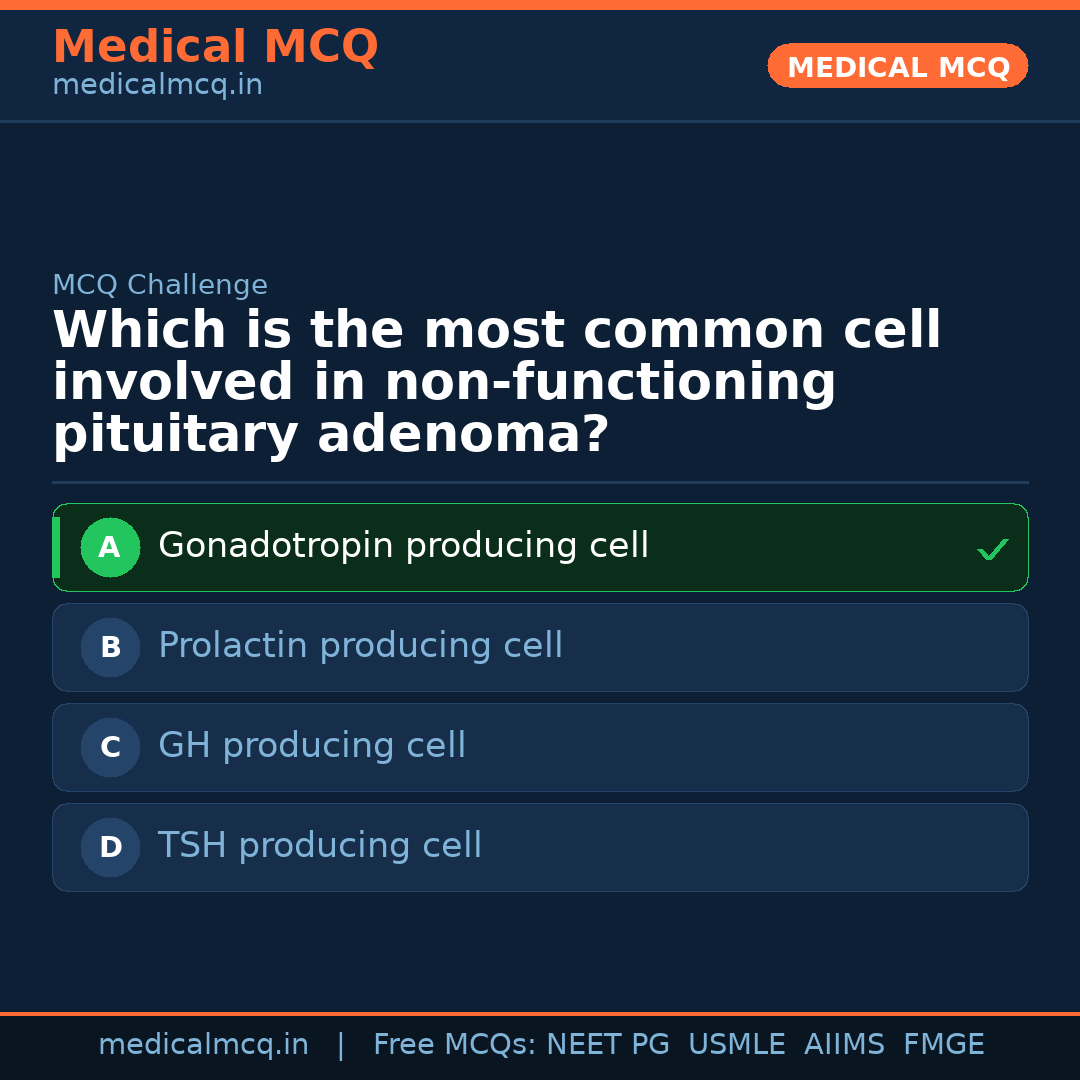Click the letter C circle badge
The image size is (1080, 1080).
coord(110,748)
